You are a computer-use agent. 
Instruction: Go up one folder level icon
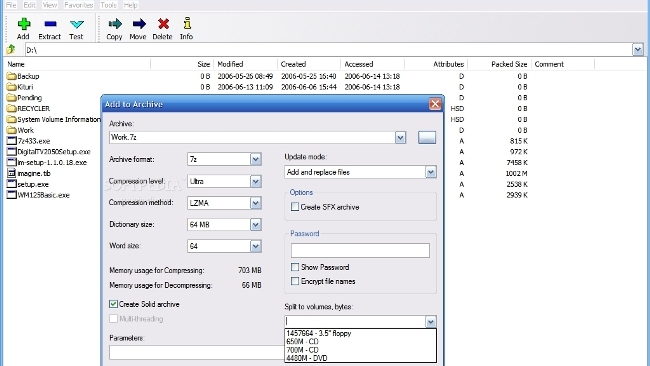click(11, 50)
